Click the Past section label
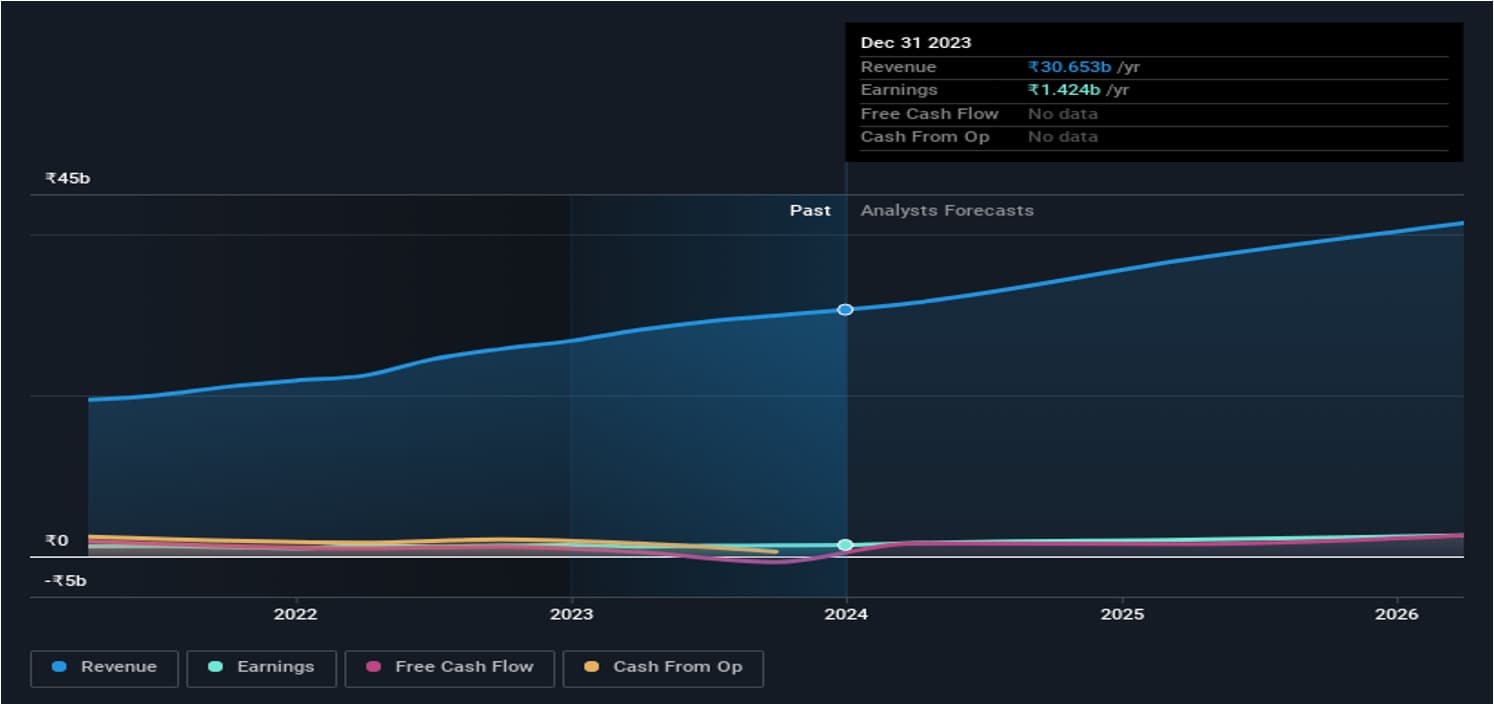1494x704 pixels. click(810, 211)
